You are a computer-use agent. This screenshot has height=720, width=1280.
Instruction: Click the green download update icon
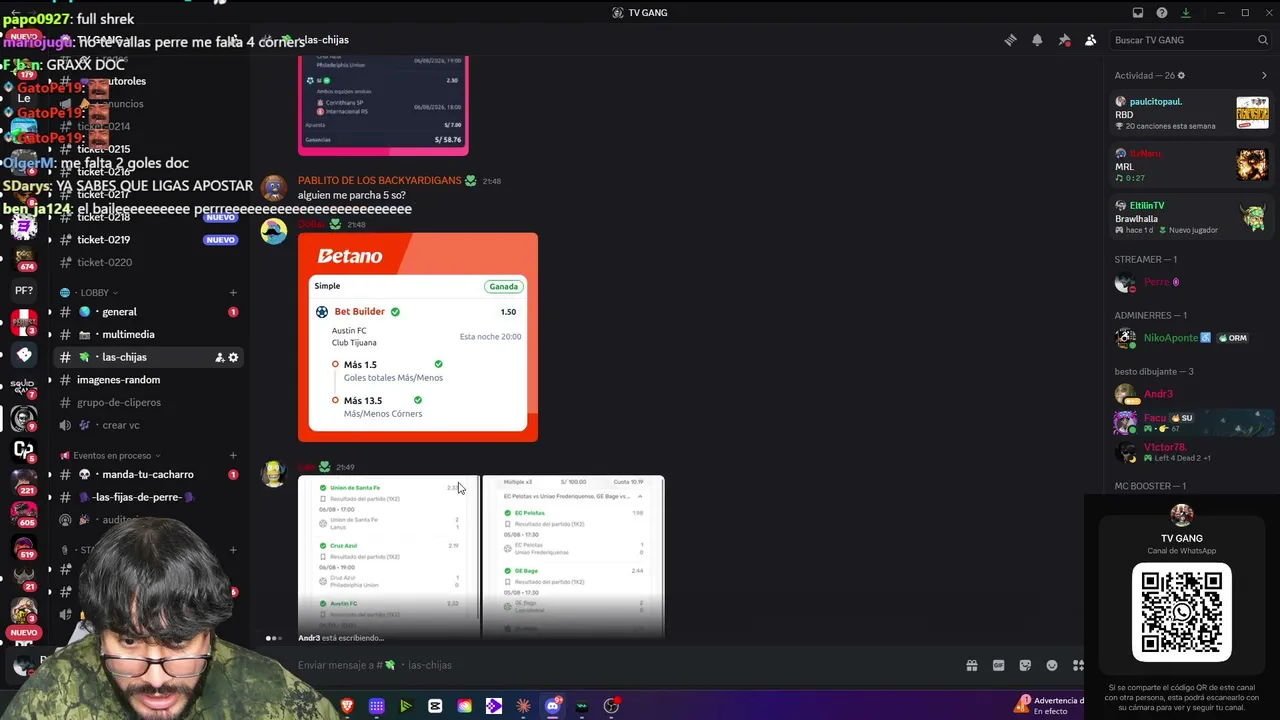pyautogui.click(x=1186, y=13)
